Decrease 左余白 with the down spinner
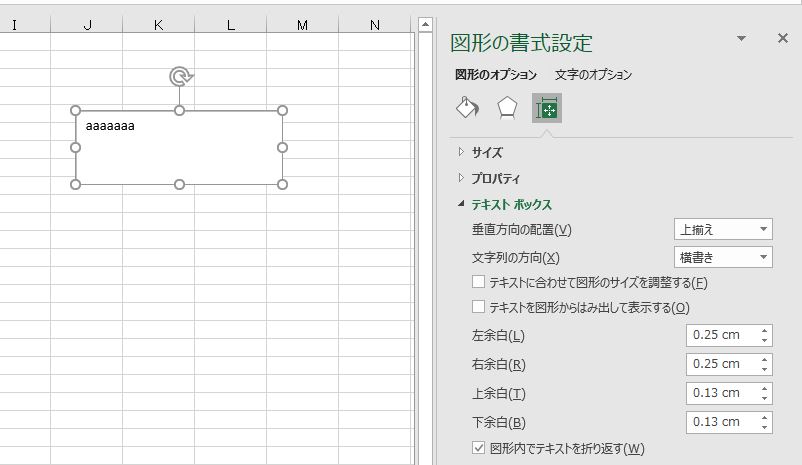Image resolution: width=802 pixels, height=465 pixels. tap(764, 340)
